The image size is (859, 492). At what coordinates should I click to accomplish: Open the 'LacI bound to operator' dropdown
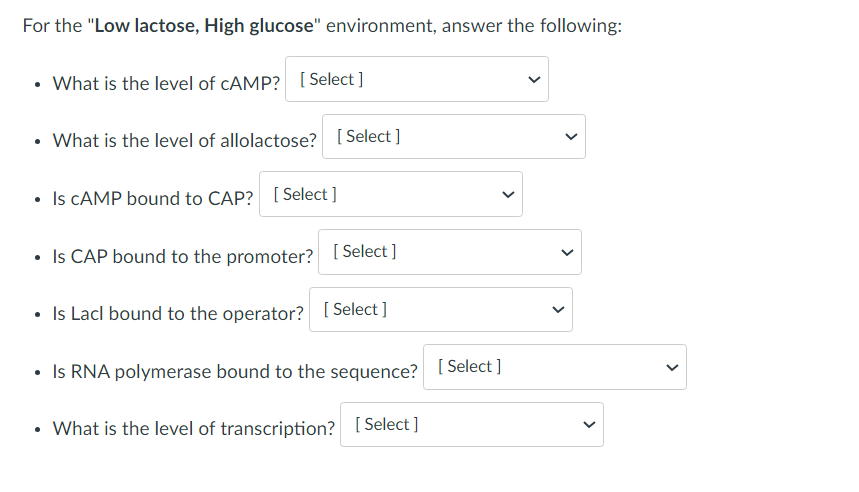[441, 310]
